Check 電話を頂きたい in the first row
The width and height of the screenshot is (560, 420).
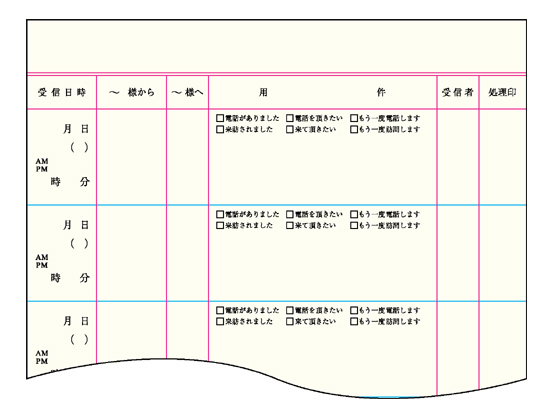point(290,118)
